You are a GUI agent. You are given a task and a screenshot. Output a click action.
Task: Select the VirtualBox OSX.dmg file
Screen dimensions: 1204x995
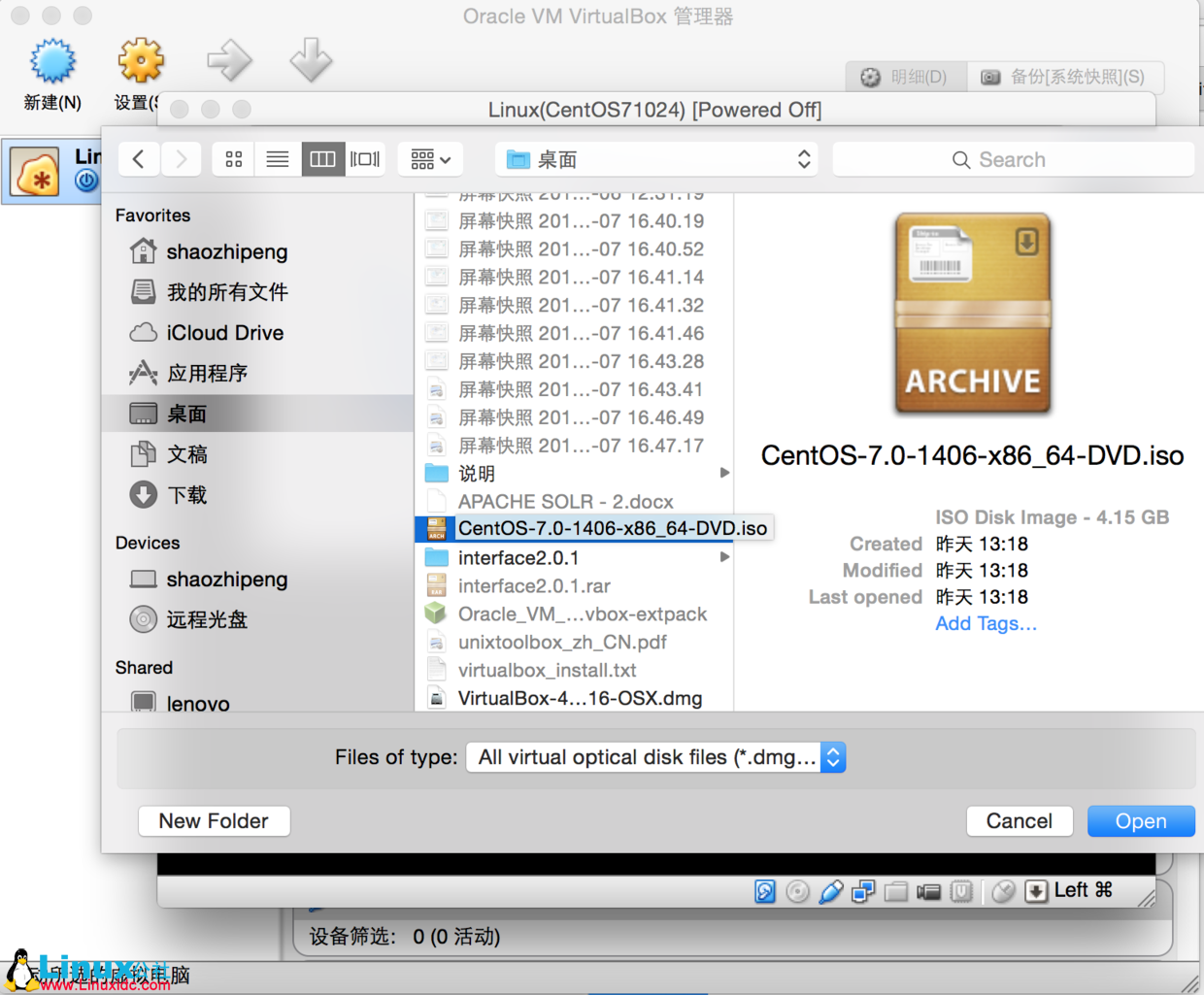[x=574, y=698]
